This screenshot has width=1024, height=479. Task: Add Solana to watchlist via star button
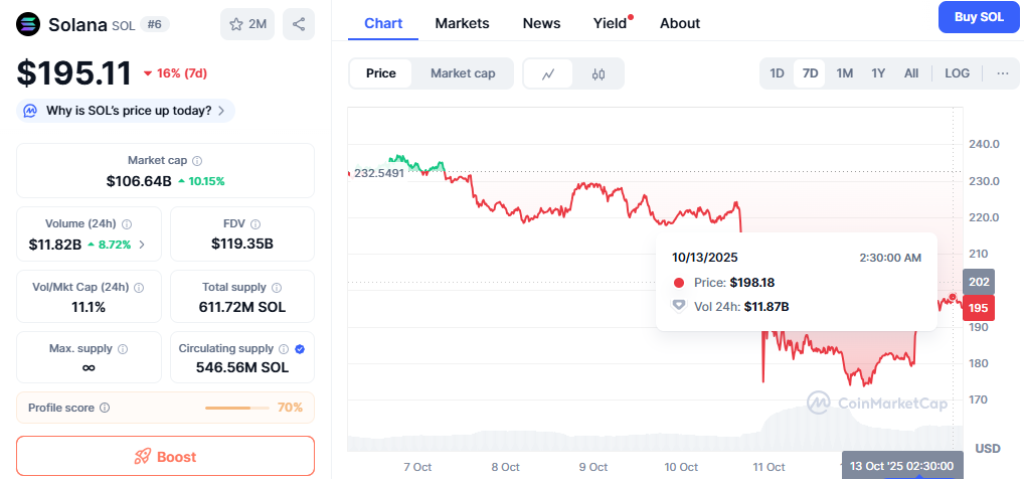[x=247, y=24]
